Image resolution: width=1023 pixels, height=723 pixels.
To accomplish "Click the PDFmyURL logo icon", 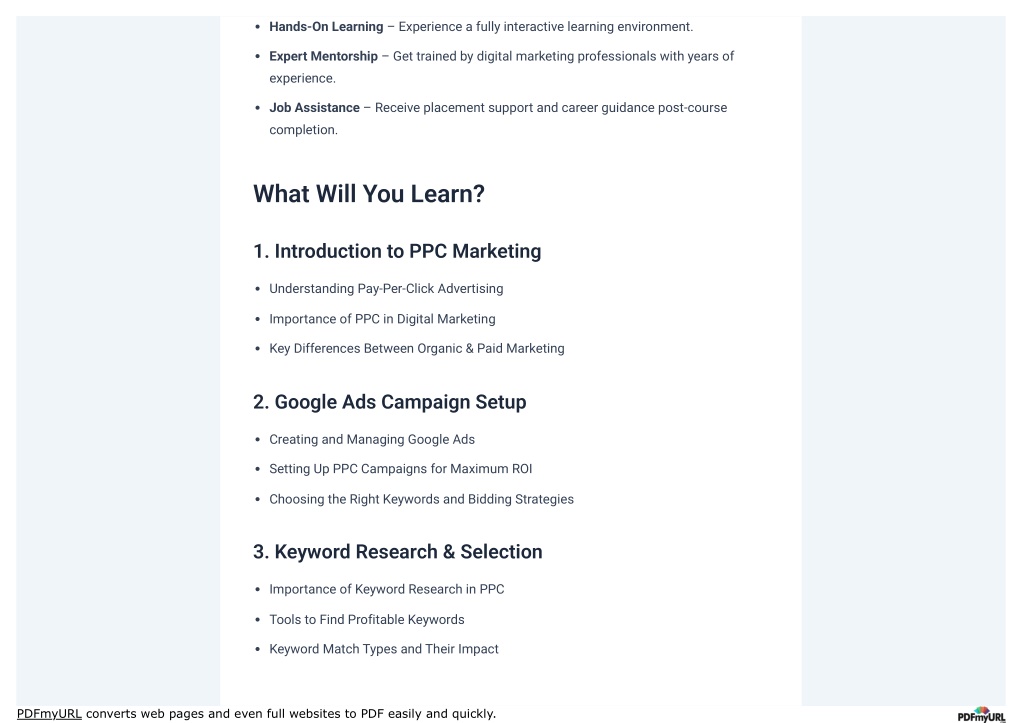I will point(981,715).
